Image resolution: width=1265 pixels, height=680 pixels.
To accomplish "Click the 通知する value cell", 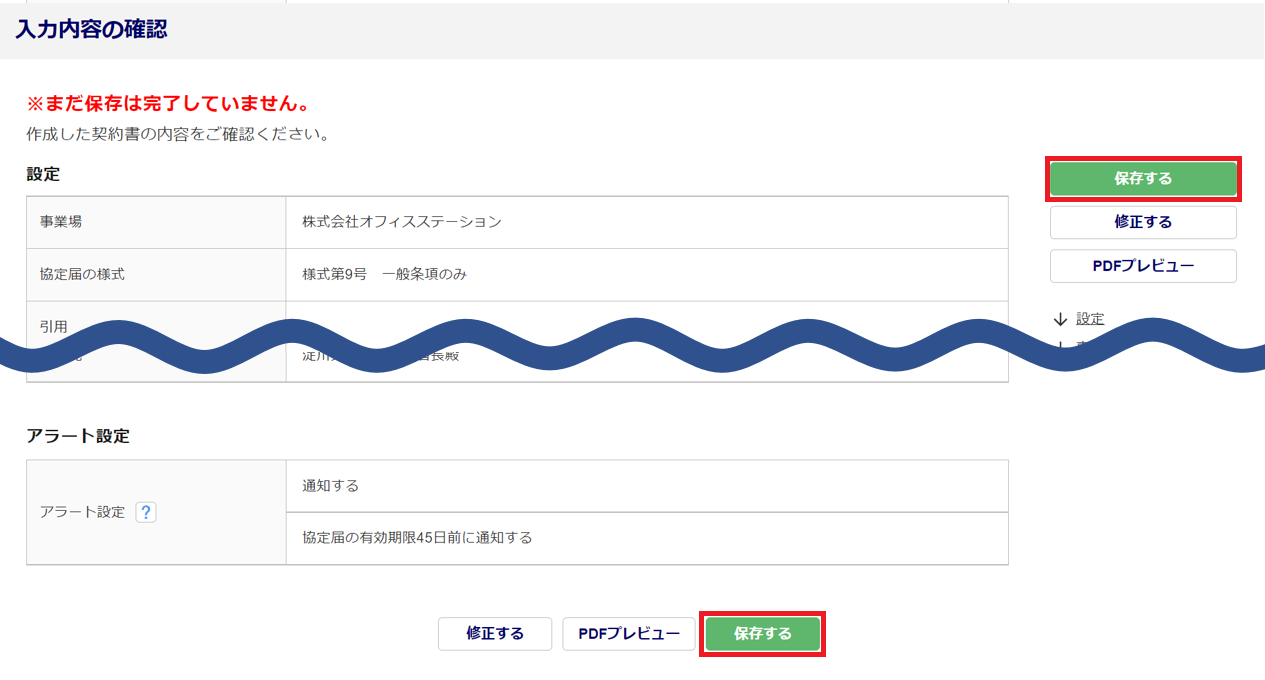I will coord(331,486).
